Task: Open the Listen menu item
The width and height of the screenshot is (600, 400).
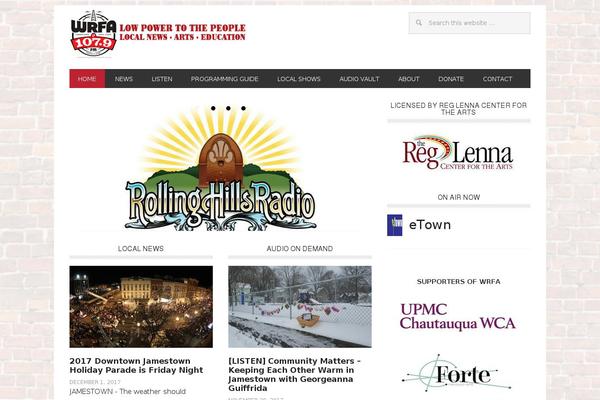Action: pos(162,79)
